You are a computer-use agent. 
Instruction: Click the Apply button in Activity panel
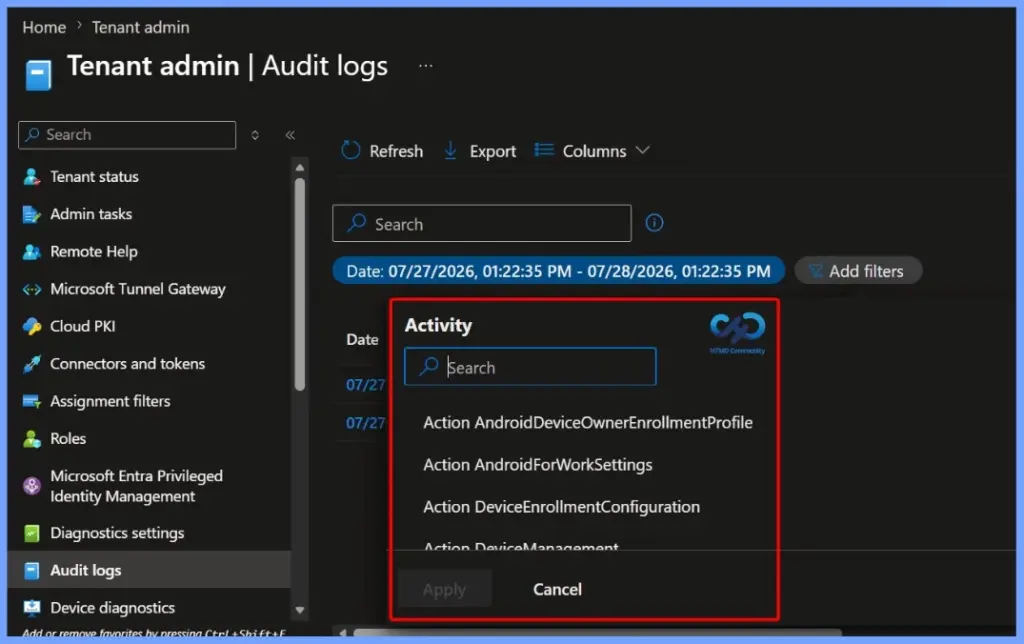click(445, 590)
